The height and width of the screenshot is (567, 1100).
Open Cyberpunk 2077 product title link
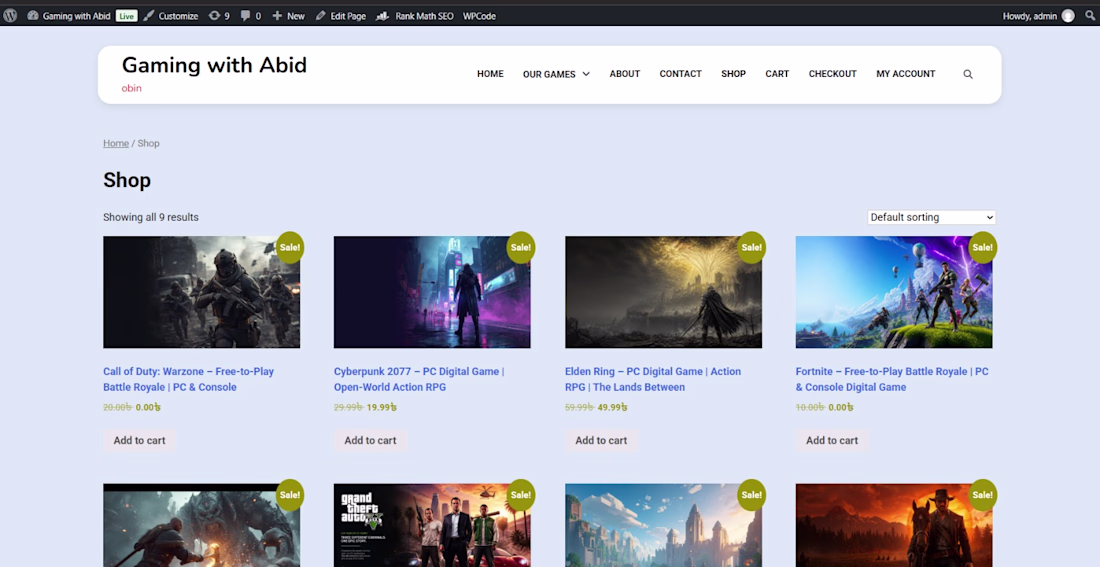pos(419,379)
